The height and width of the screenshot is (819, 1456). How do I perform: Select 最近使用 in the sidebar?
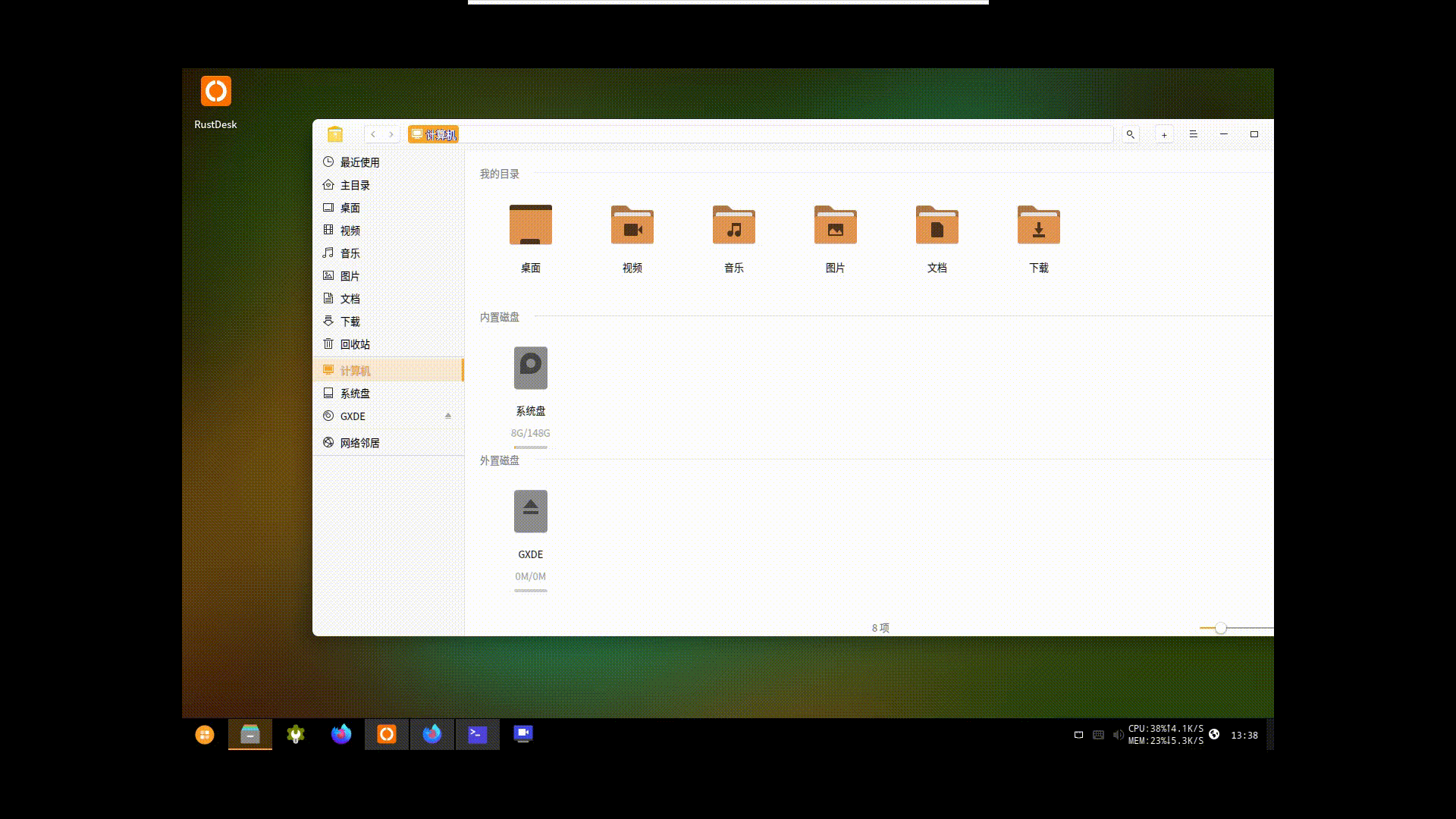(x=388, y=162)
